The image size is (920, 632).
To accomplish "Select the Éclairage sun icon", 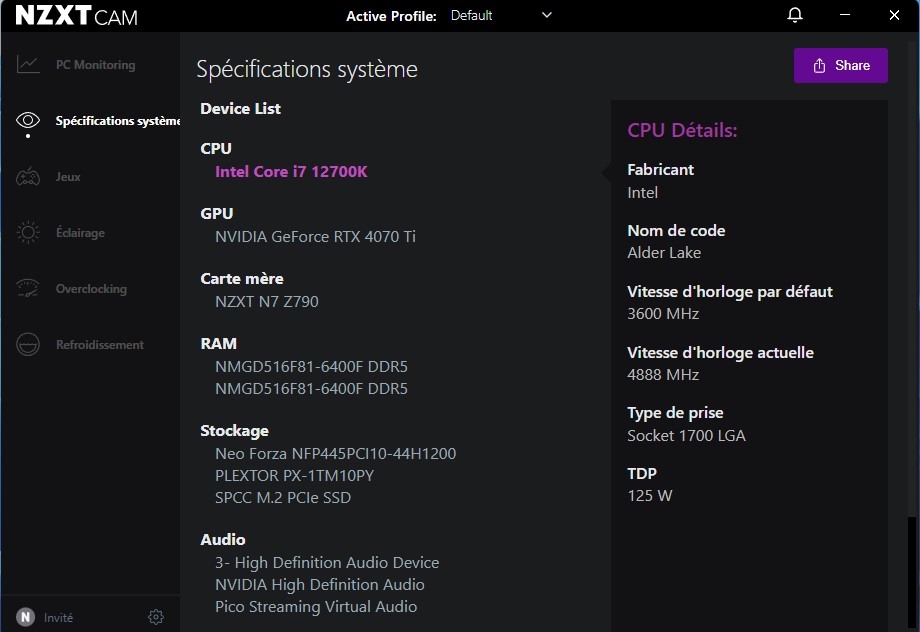I will (x=28, y=232).
